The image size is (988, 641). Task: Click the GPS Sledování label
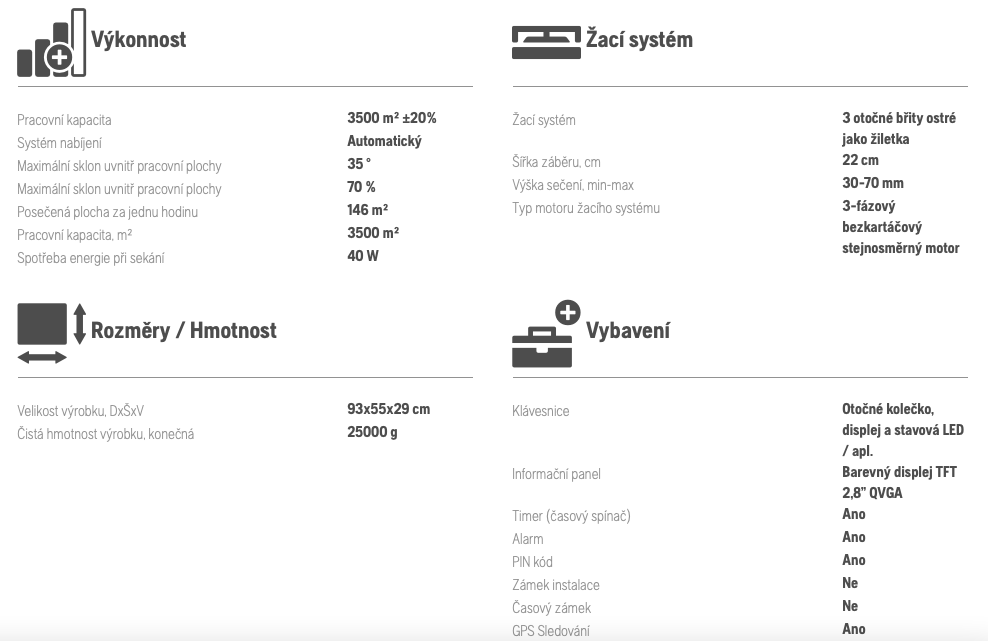tap(551, 630)
